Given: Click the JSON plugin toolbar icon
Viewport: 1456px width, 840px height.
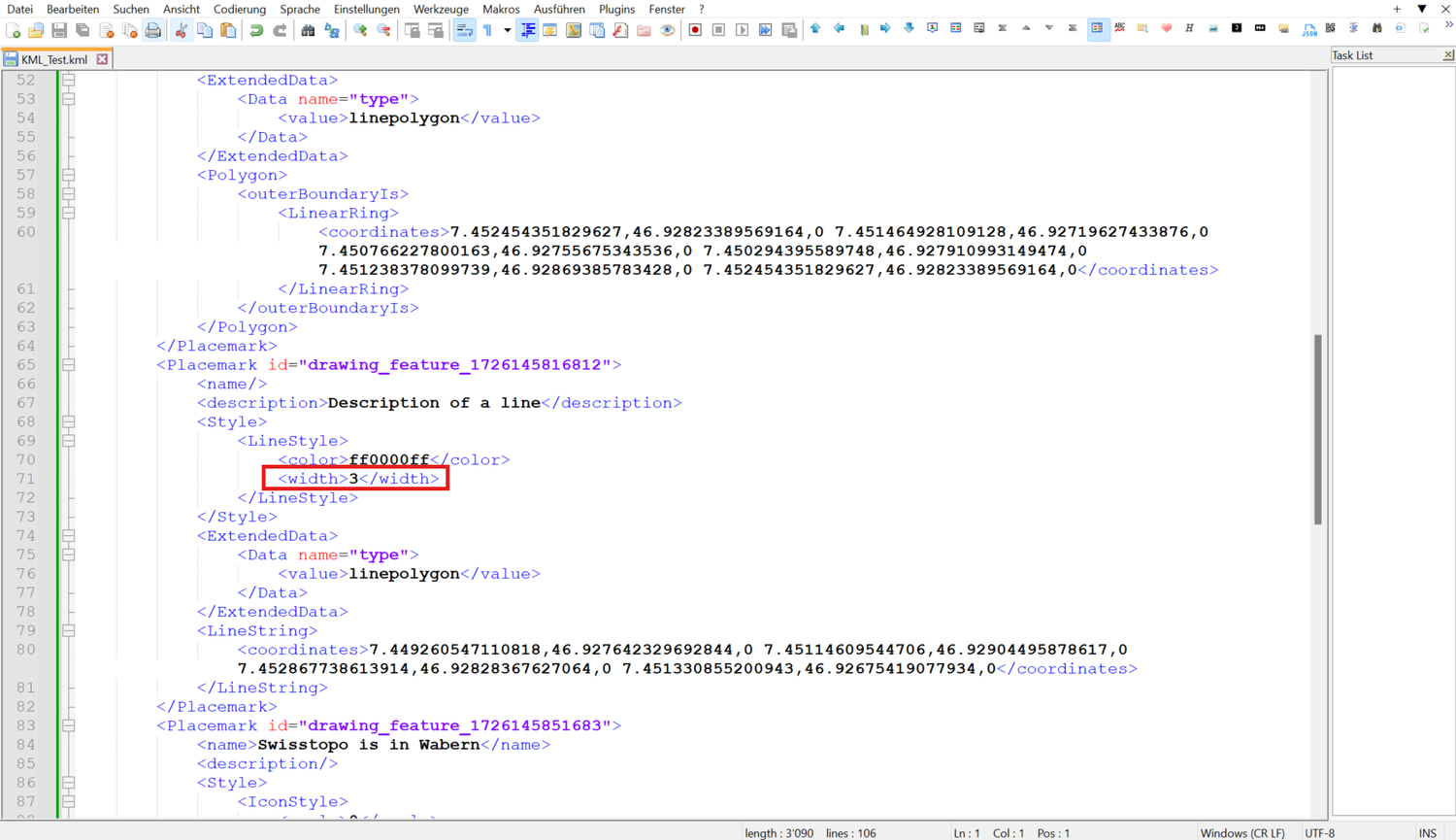Looking at the screenshot, I should coord(1309,30).
